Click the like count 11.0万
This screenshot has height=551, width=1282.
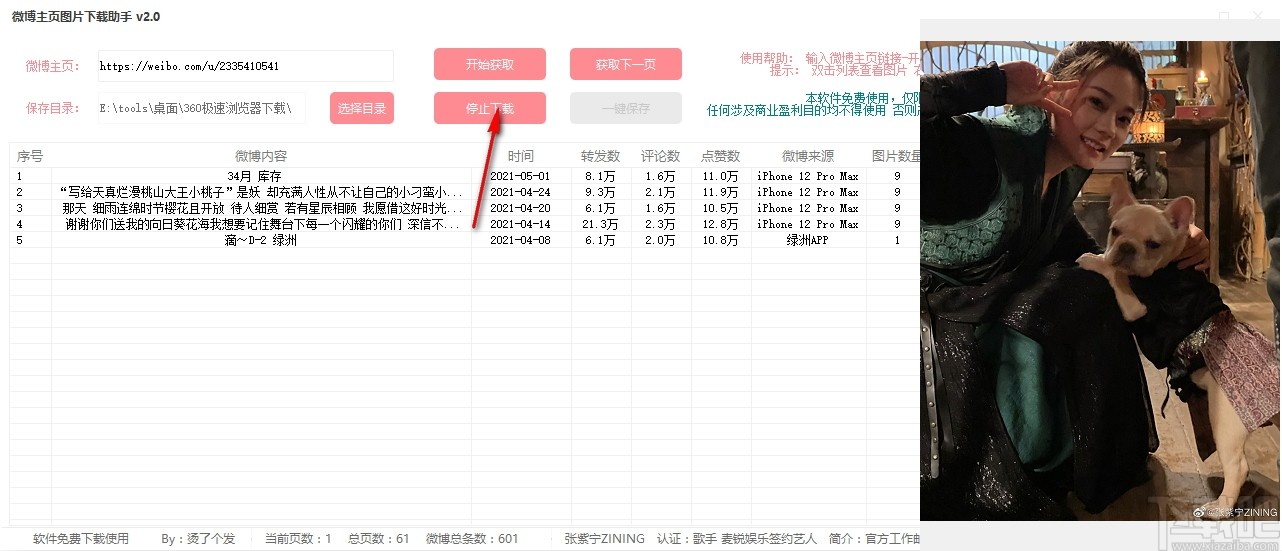[x=721, y=176]
